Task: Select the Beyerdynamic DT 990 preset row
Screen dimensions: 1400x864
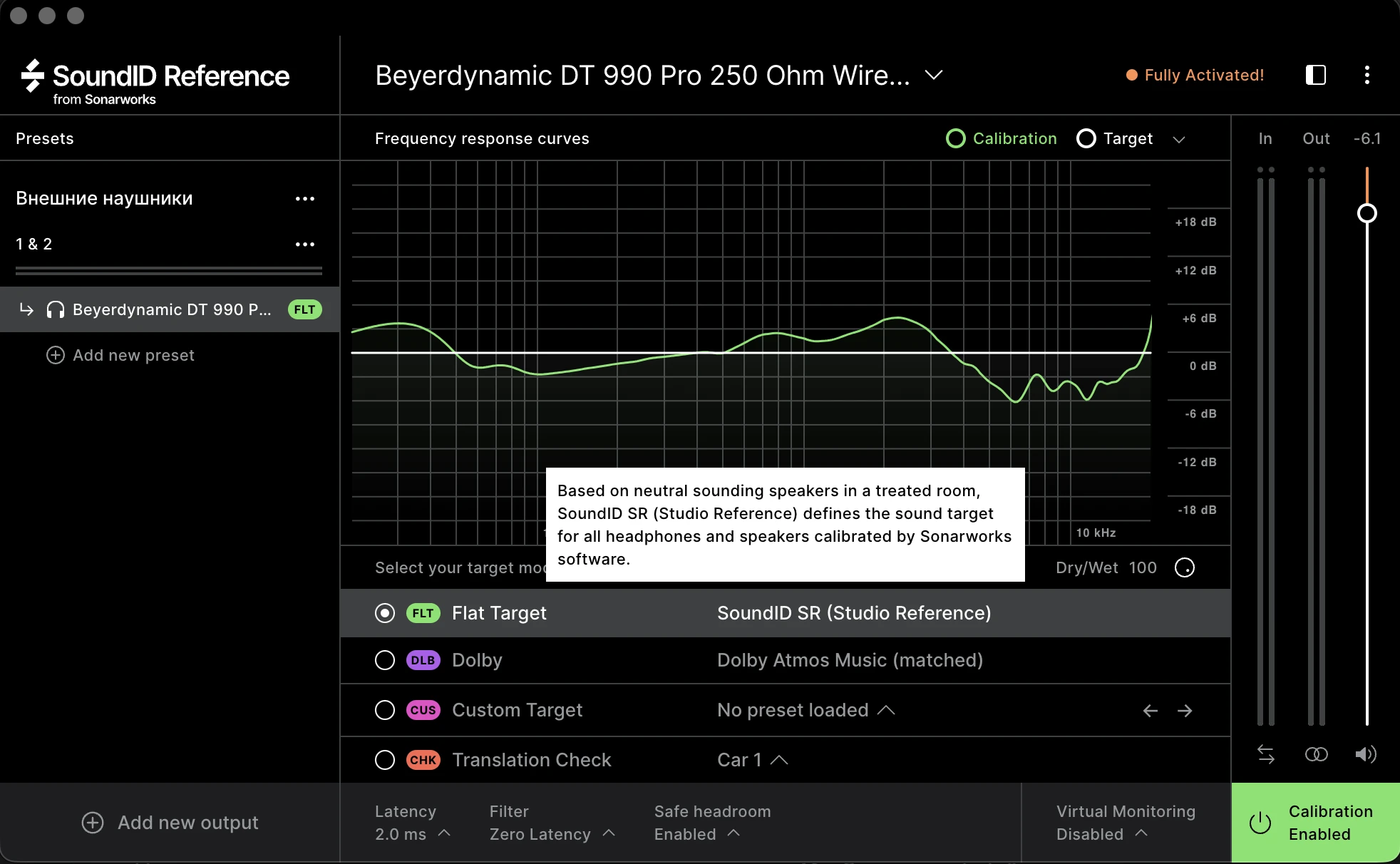Action: tap(170, 309)
